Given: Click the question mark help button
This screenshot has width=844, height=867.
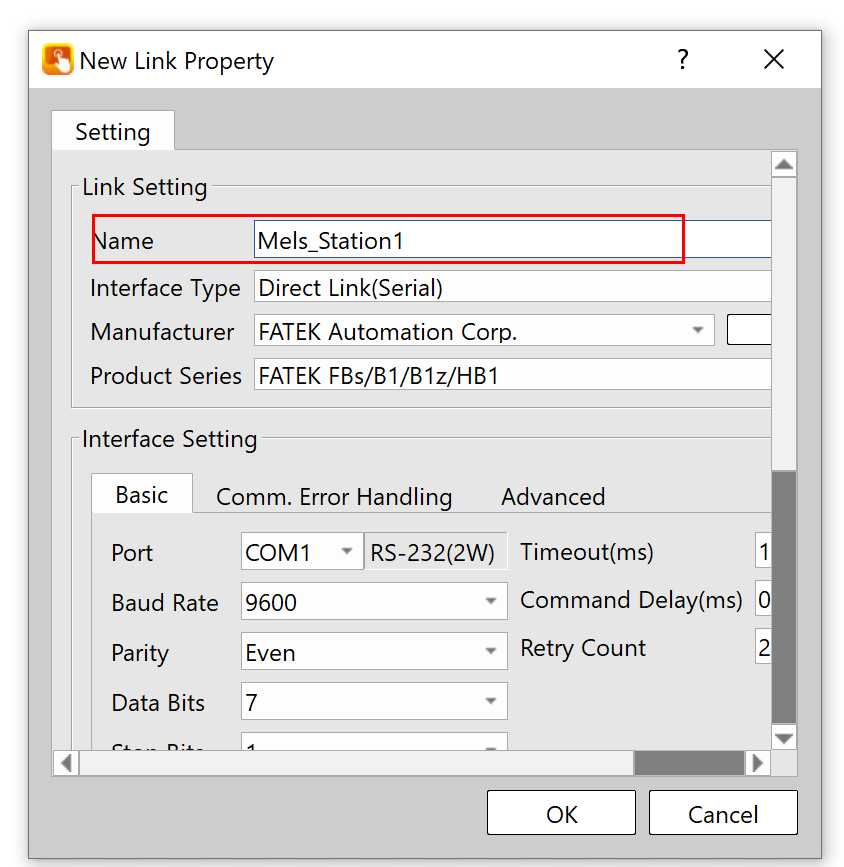Looking at the screenshot, I should 682,60.
